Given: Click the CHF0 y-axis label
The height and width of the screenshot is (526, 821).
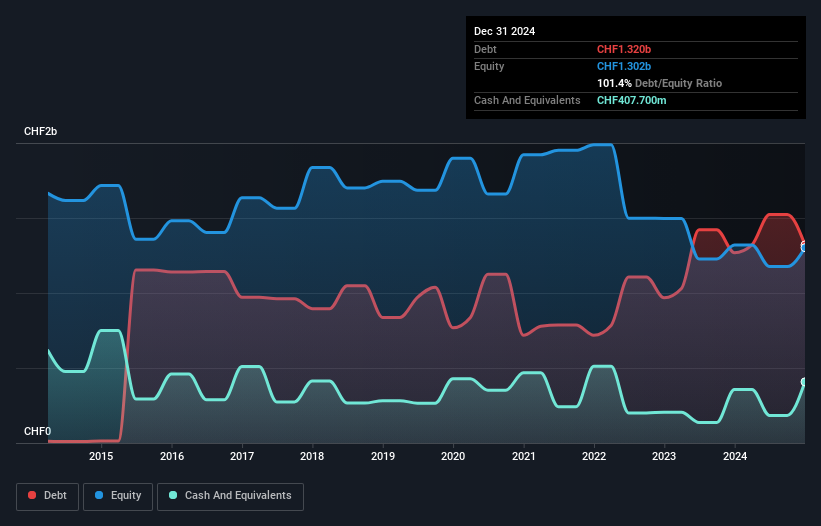Looking at the screenshot, I should 38,431.
